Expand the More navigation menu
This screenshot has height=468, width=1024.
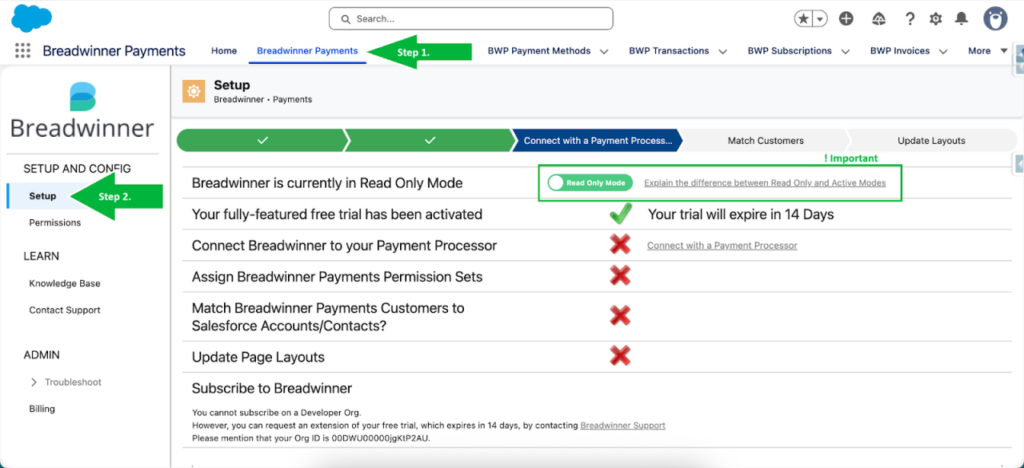pyautogui.click(x=987, y=51)
